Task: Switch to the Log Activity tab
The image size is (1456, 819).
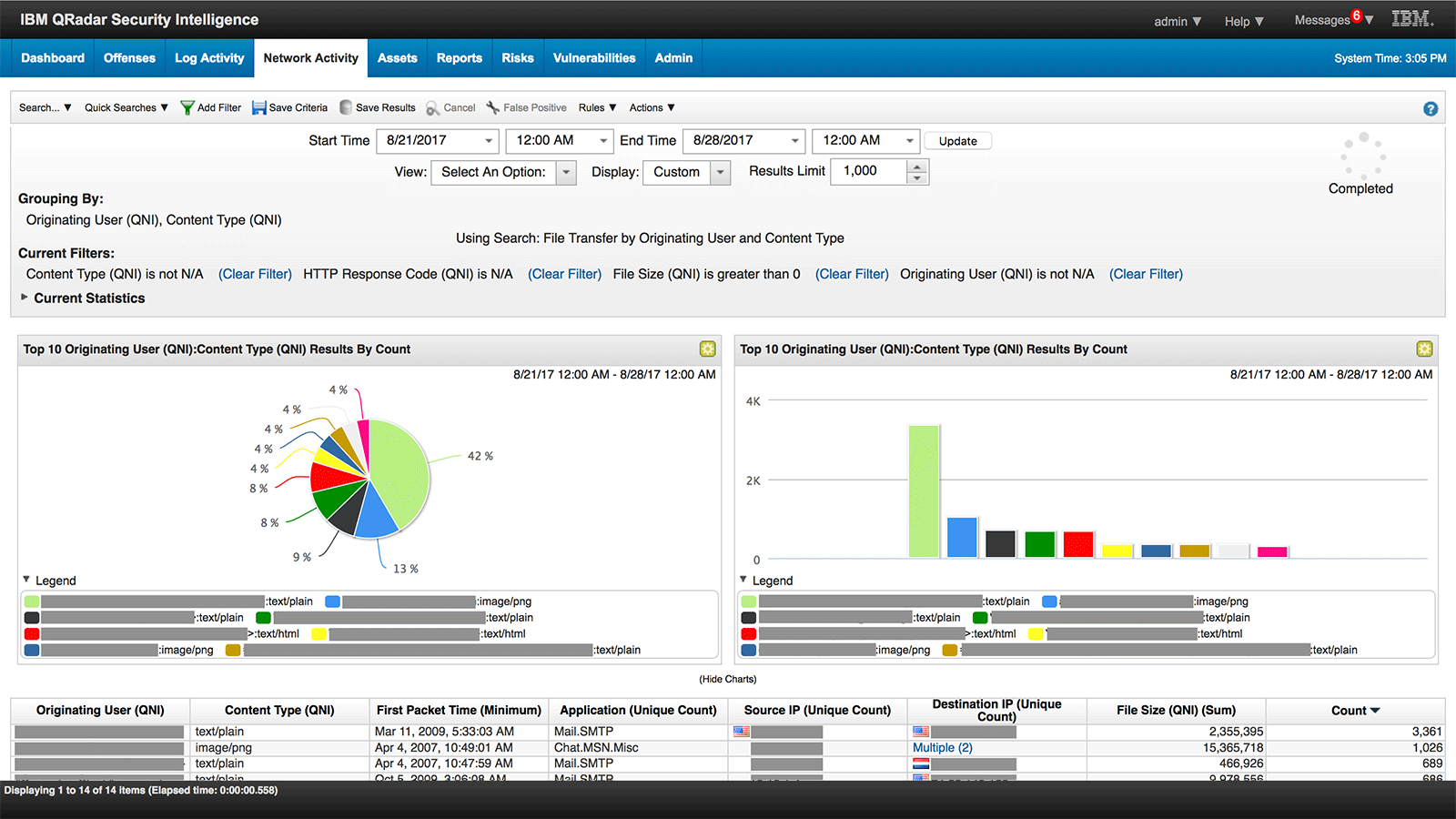Action: [209, 57]
